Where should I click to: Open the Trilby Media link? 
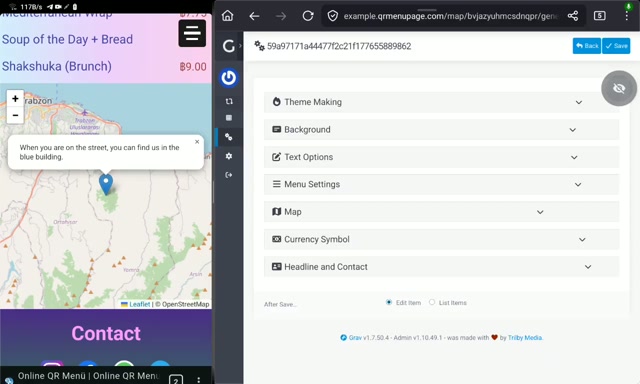[x=525, y=337]
